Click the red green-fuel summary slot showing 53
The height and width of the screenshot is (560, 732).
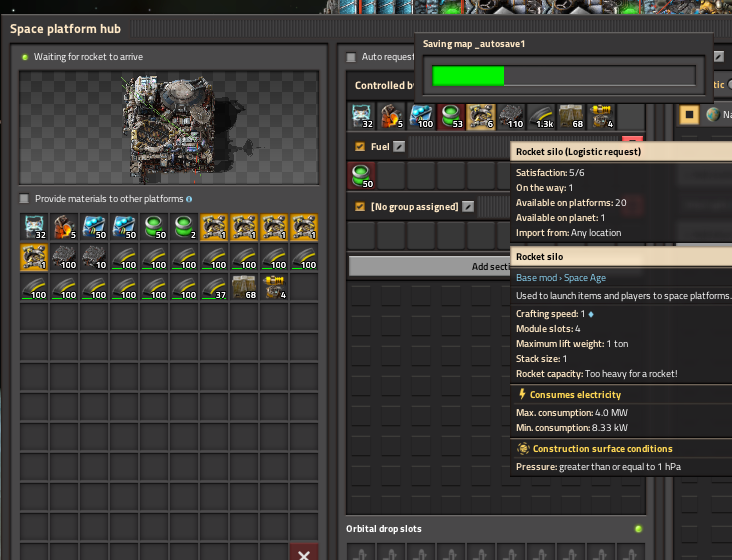(451, 117)
